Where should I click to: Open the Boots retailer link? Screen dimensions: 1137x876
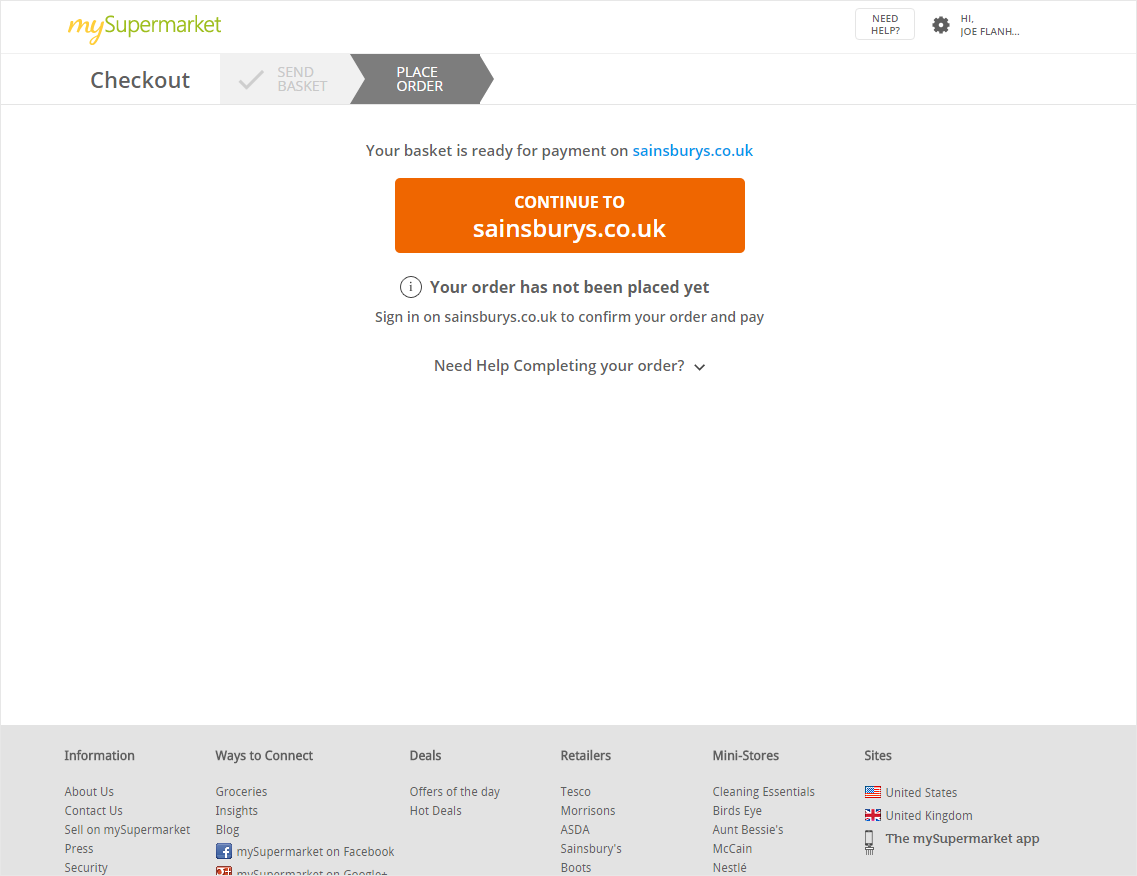576,867
